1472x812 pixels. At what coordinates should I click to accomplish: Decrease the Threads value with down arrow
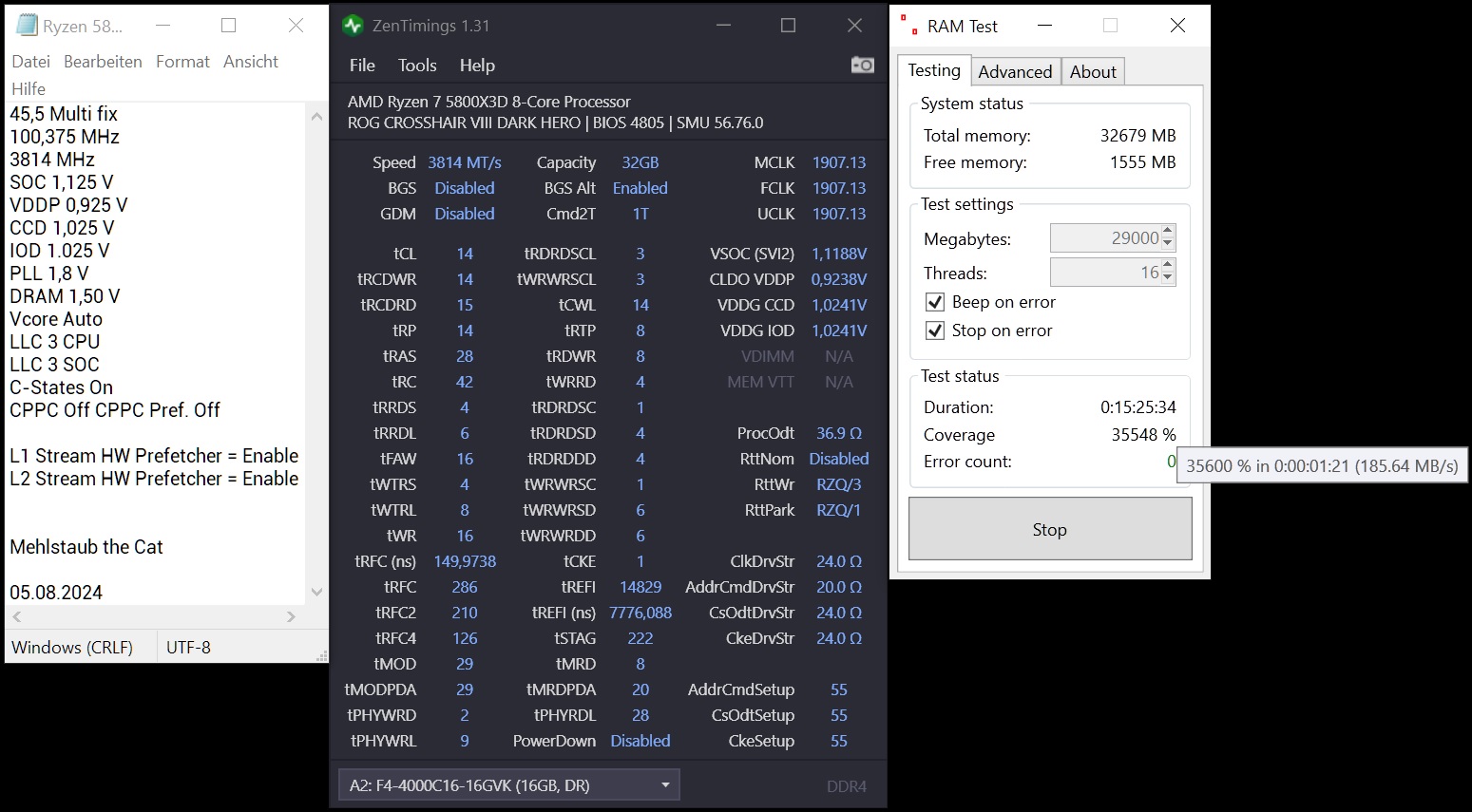click(x=1168, y=278)
